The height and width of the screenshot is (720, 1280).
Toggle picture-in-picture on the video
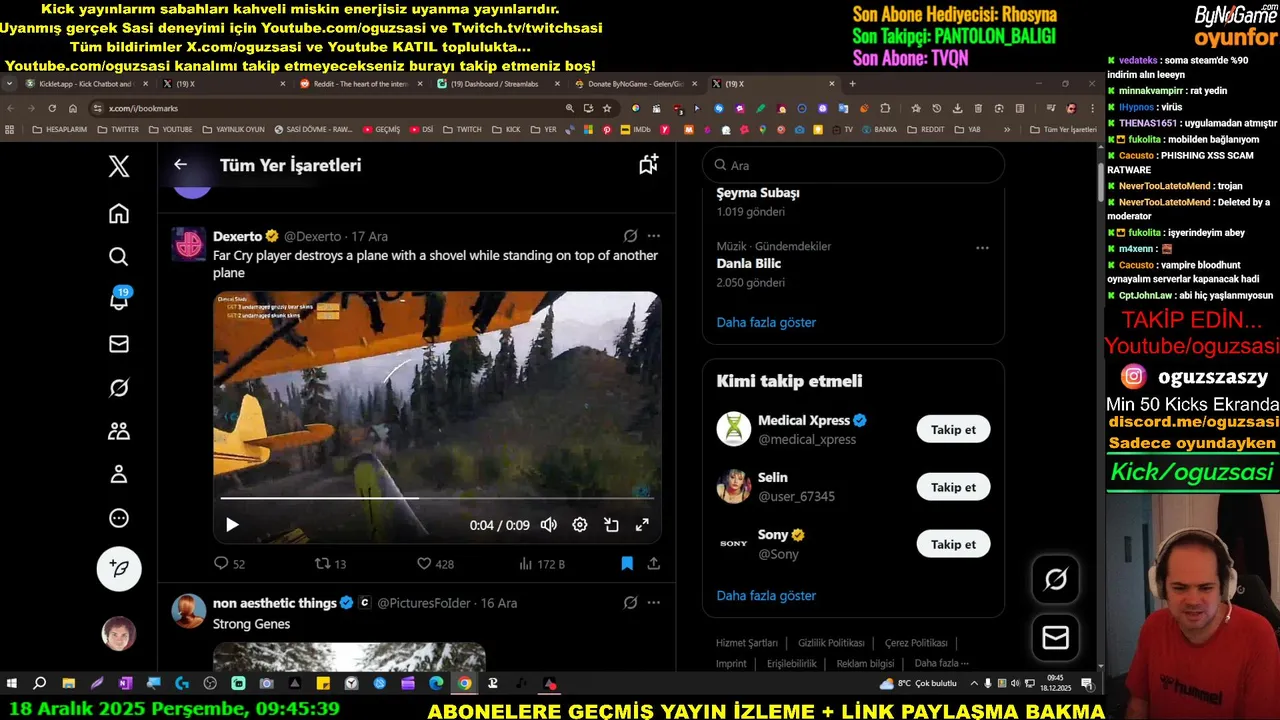[x=611, y=525]
